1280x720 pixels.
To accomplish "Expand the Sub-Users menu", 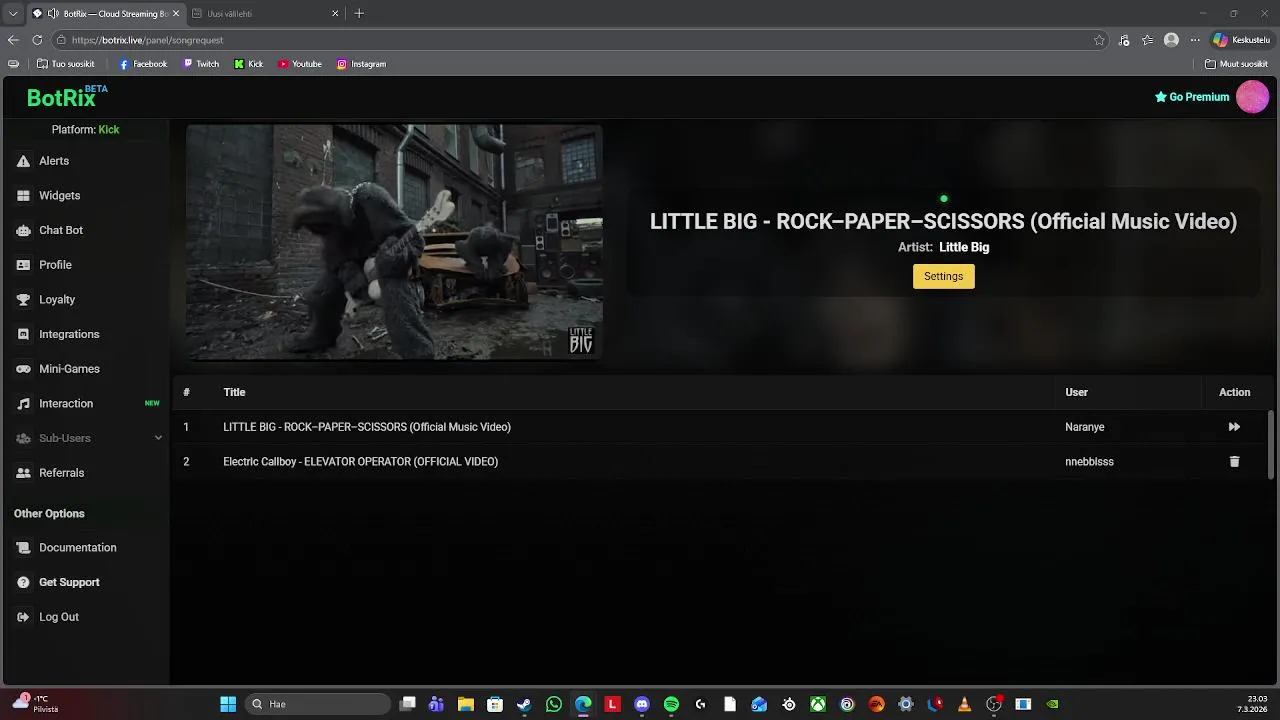I will click(x=88, y=438).
